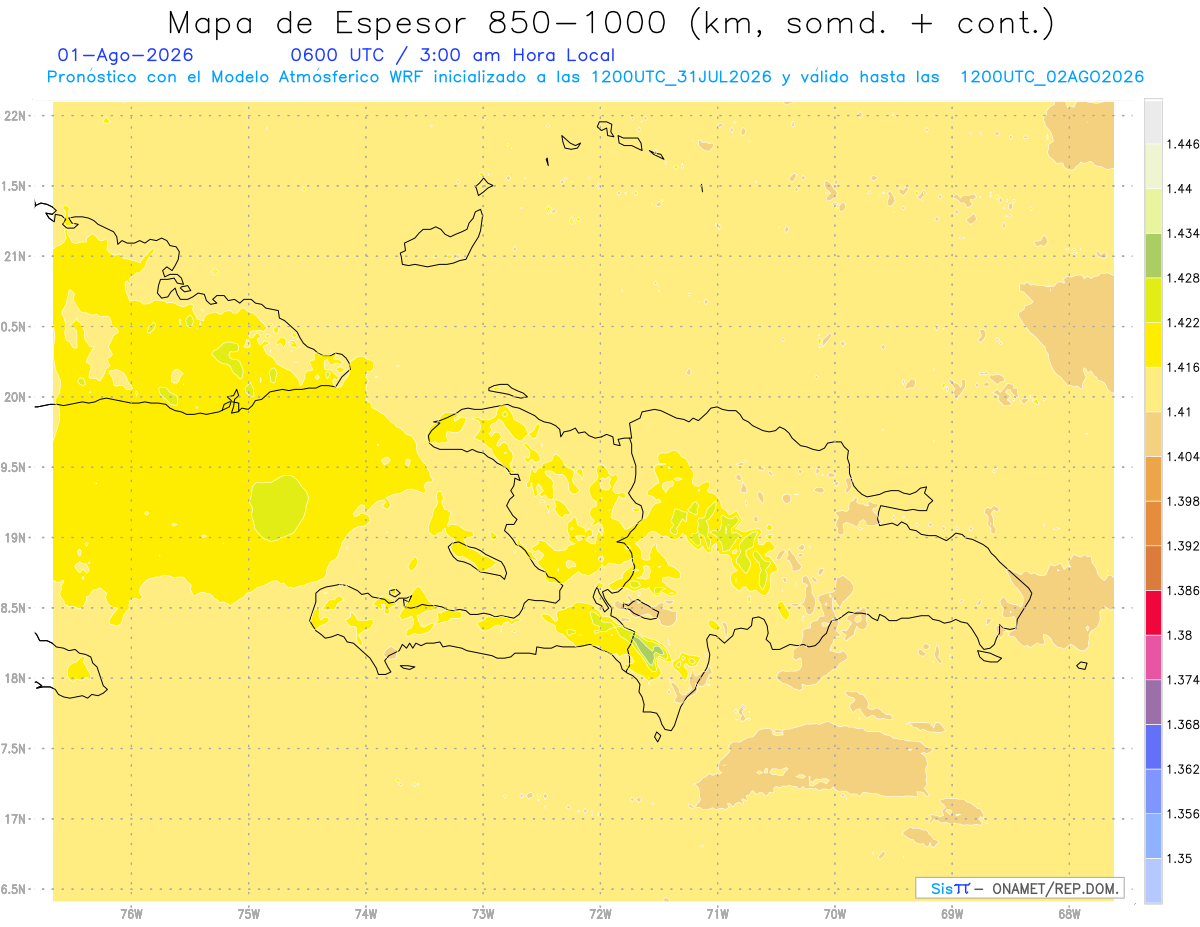Select the 1.434 colorbar value
This screenshot has width=1200, height=927.
1183,233
